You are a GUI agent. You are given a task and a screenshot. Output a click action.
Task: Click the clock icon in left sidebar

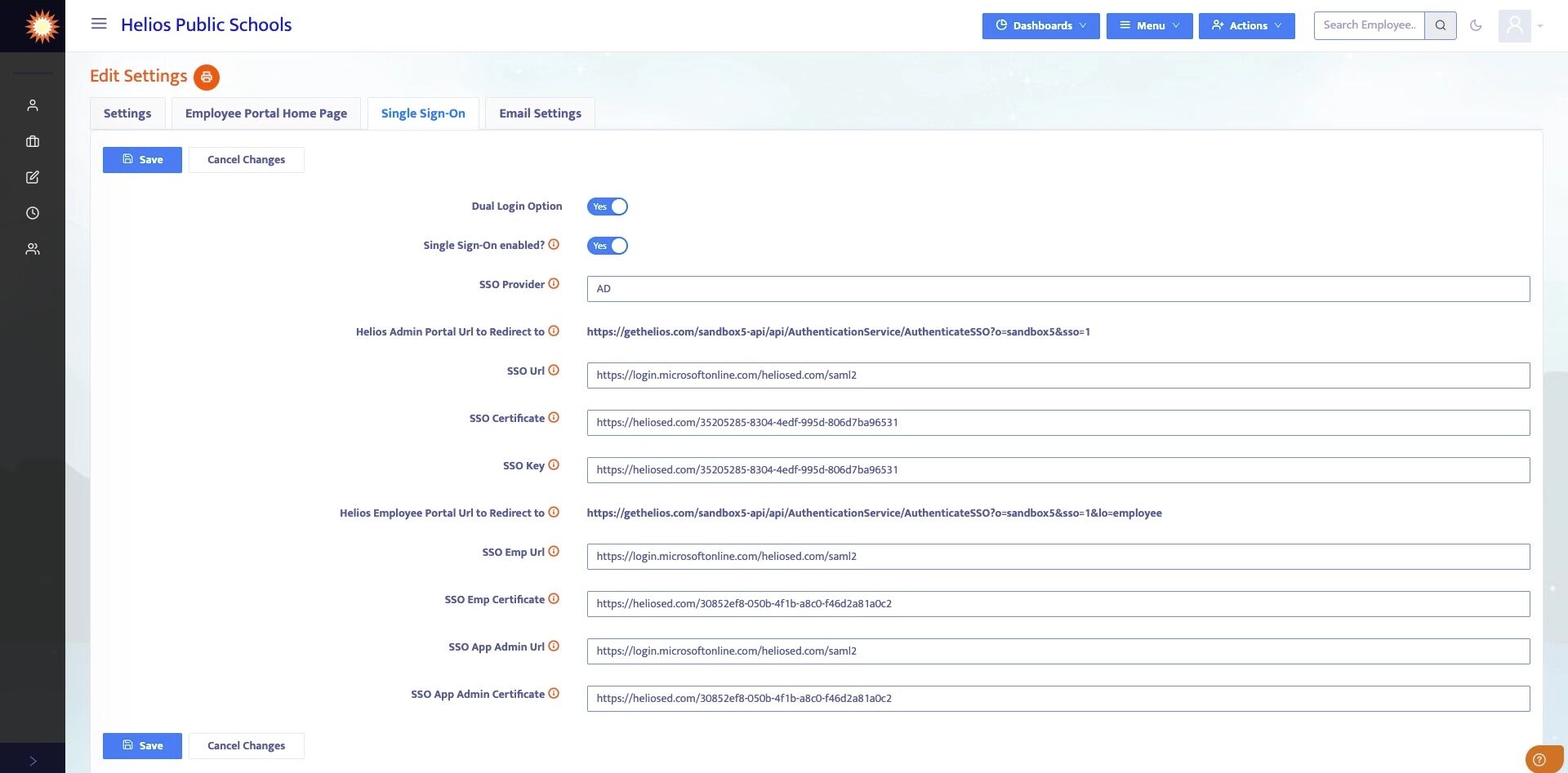pyautogui.click(x=33, y=213)
